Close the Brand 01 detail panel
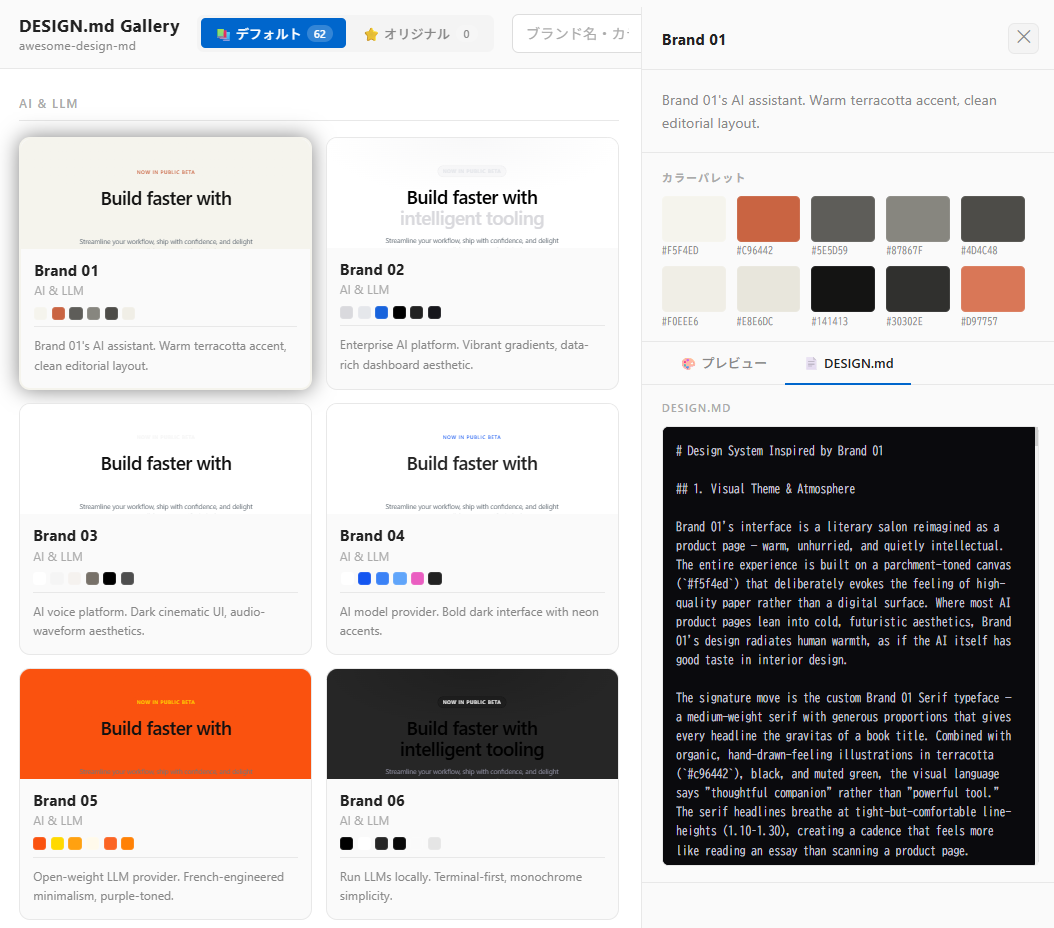This screenshot has height=928, width=1054. [x=1023, y=38]
